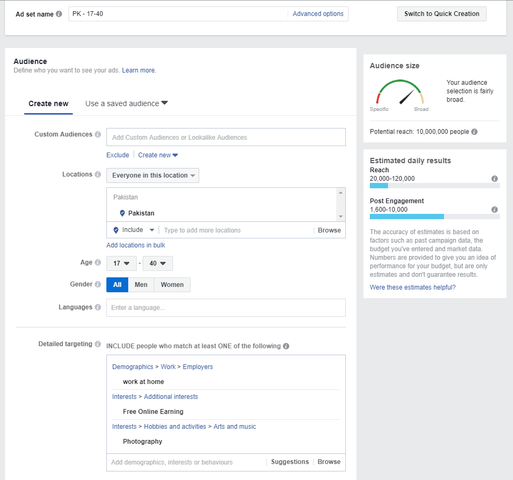Switch to Create new tab
This screenshot has height=480, width=513.
click(x=48, y=104)
